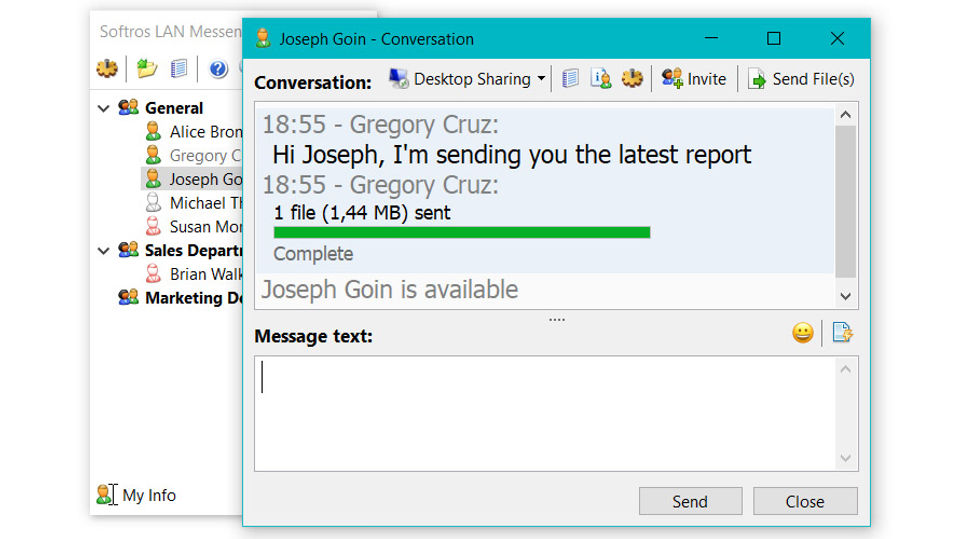Click the conversation window title bar icon
The width and height of the screenshot is (960, 539).
pos(263,39)
